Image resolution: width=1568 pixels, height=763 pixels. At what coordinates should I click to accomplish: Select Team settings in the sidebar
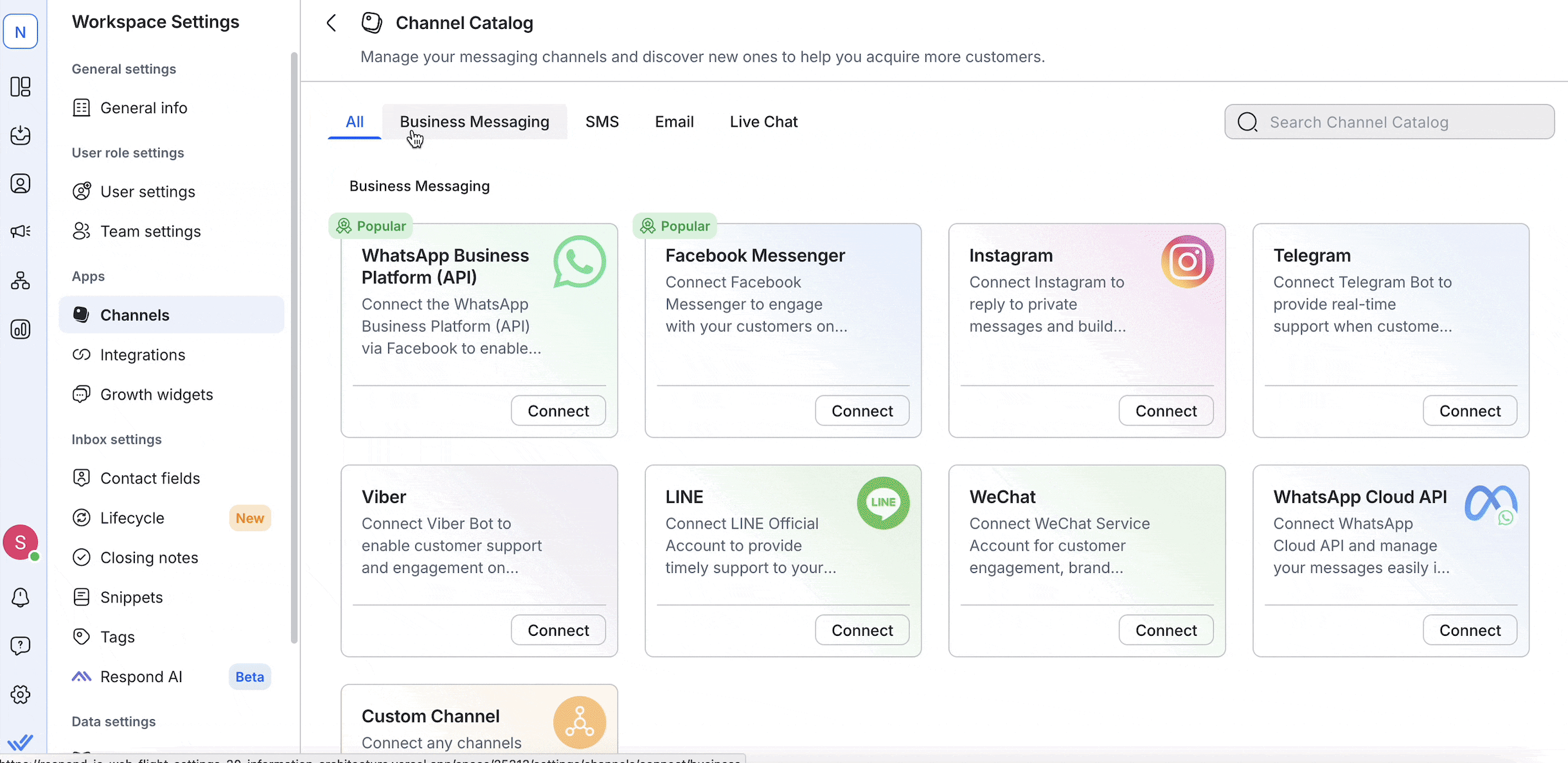tap(150, 231)
